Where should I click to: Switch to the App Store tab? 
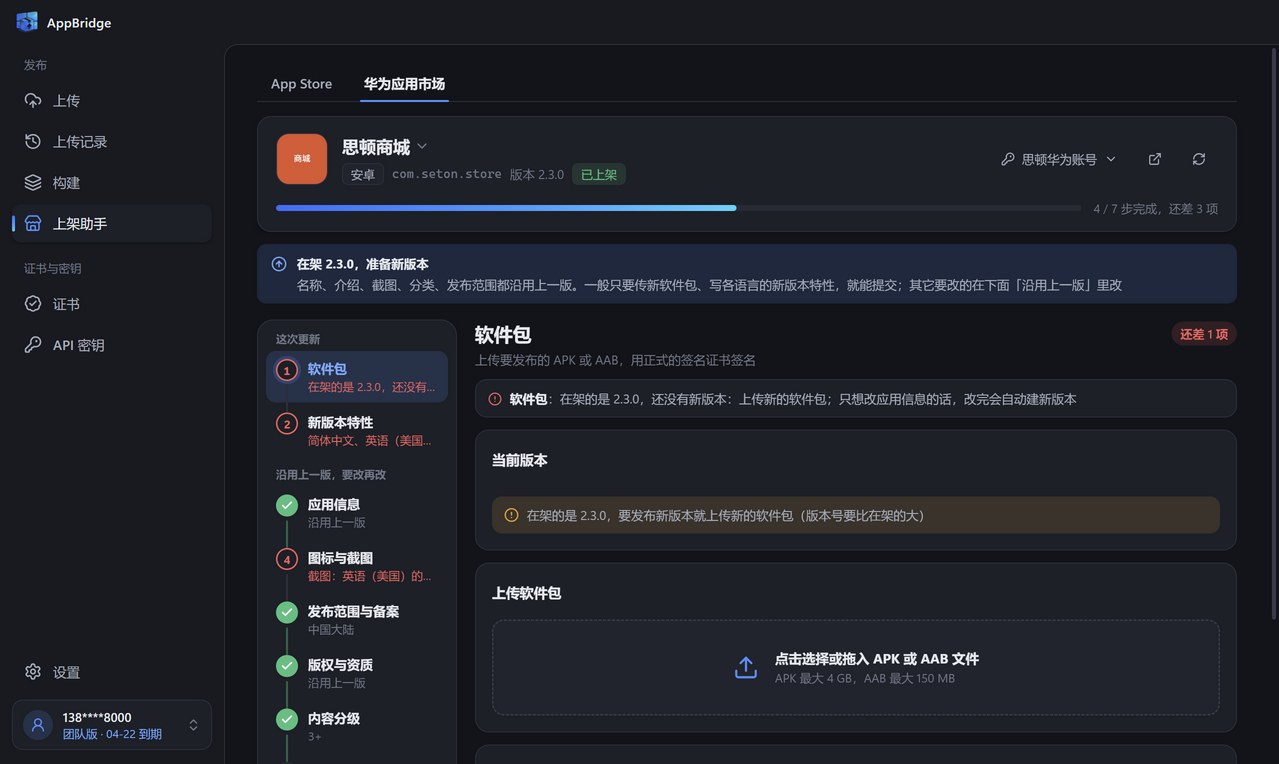coord(301,84)
